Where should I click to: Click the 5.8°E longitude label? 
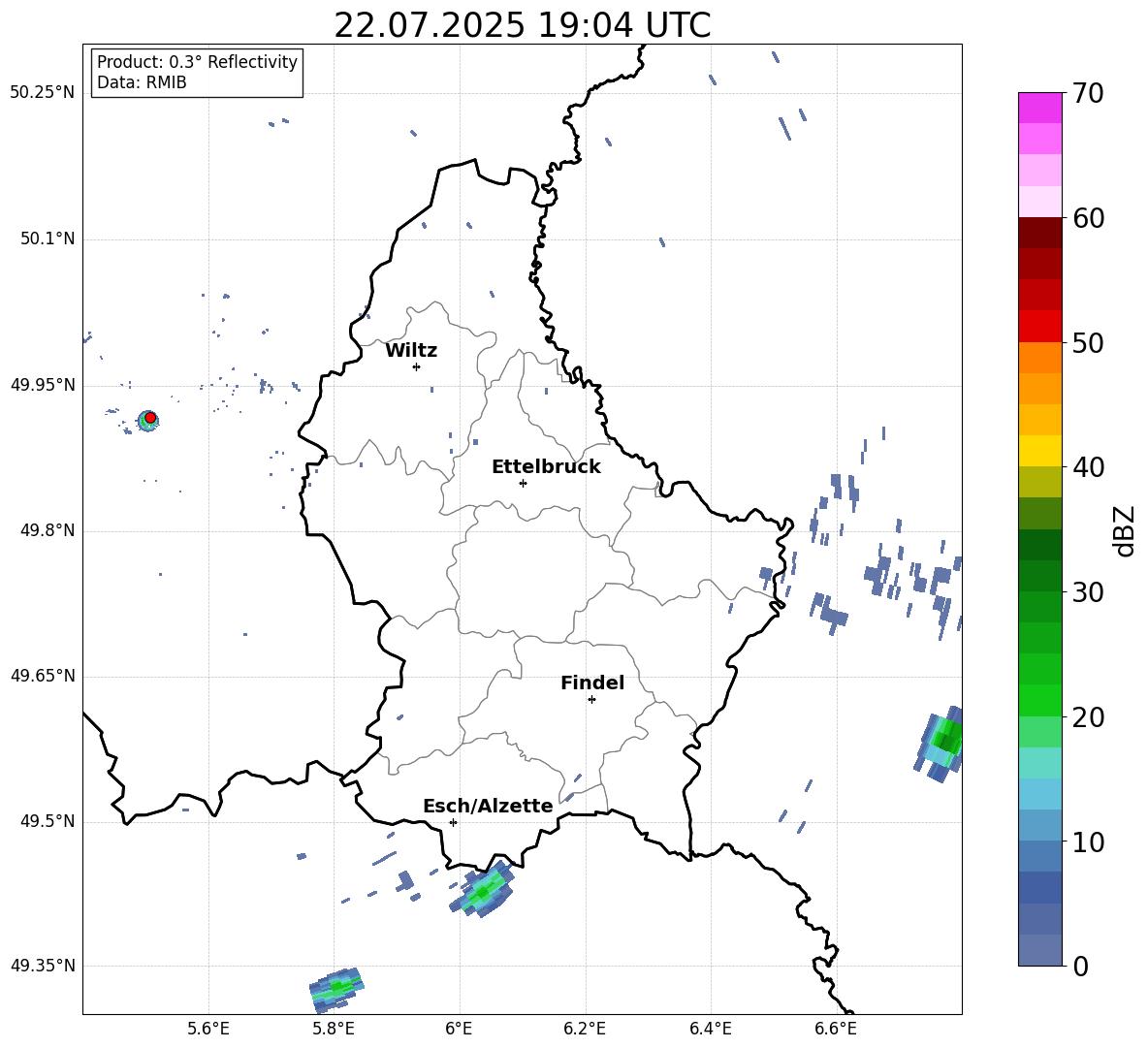tap(334, 1029)
